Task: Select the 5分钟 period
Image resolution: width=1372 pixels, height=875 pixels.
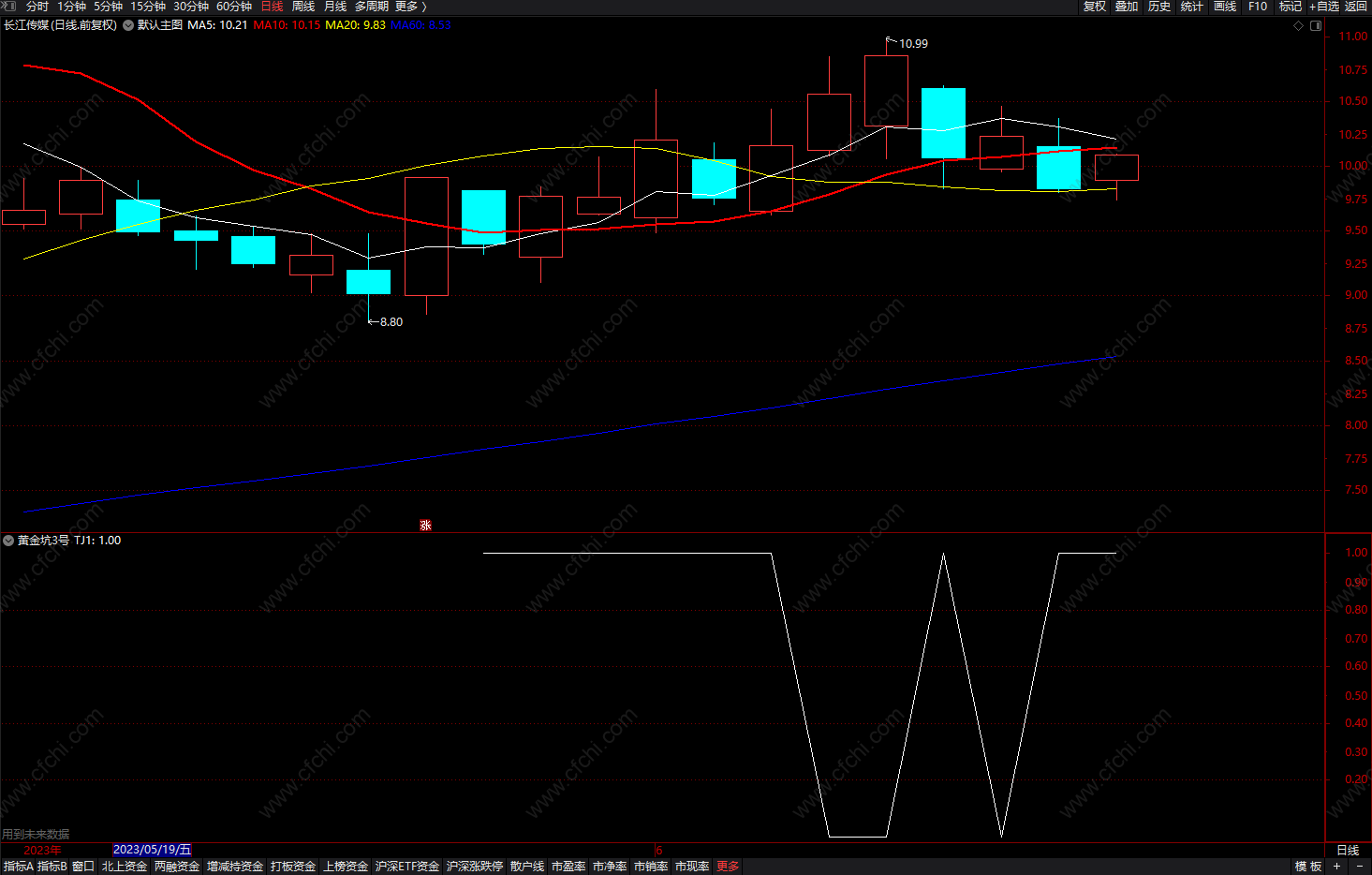Action: (x=109, y=7)
